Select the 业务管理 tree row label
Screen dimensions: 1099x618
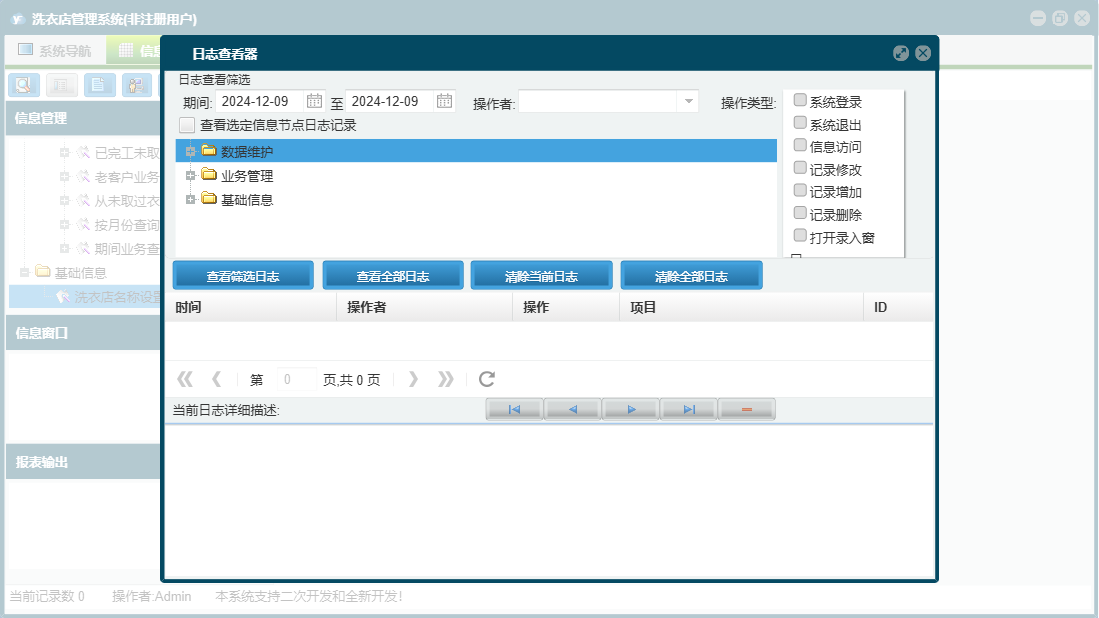point(247,176)
